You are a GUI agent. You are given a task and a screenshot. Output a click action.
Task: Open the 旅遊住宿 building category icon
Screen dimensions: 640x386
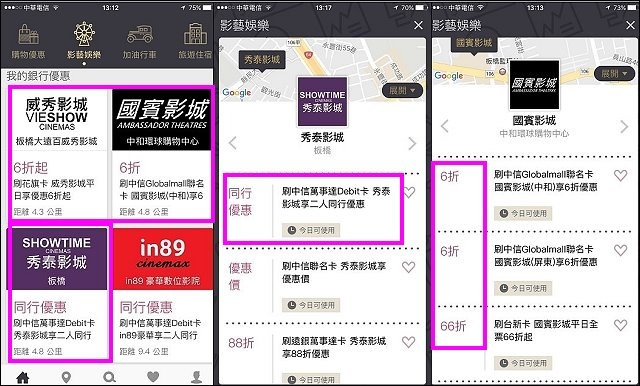coord(195,41)
